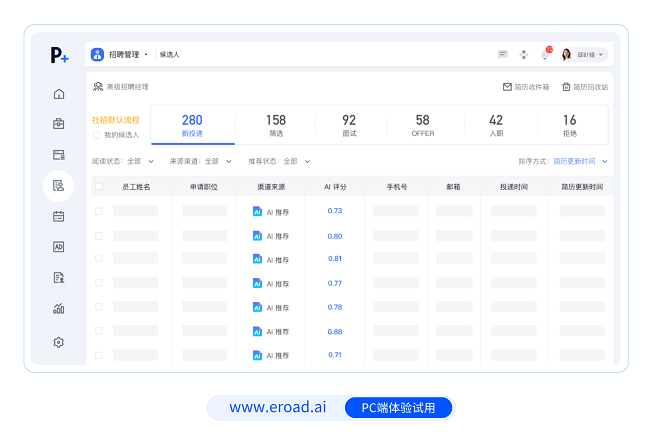This screenshot has width=650, height=446.
Task: Check the row with AI score 0.80
Action: 99,236
